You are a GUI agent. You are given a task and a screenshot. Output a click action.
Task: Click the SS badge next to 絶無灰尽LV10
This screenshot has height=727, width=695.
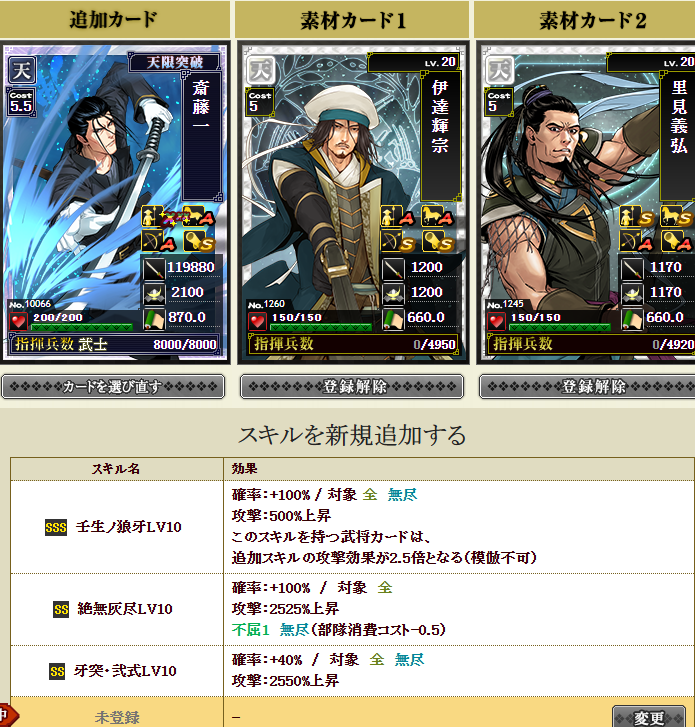coord(61,609)
